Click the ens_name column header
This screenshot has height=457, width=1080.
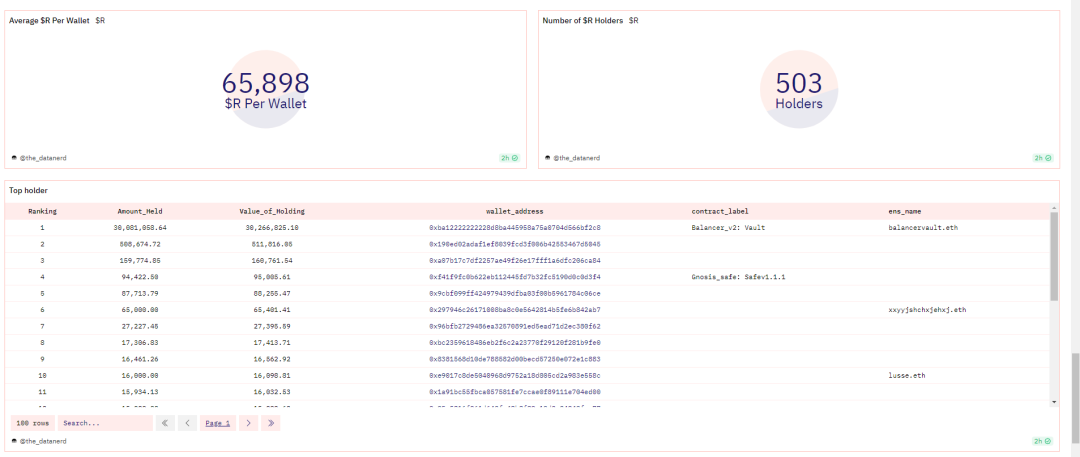click(x=904, y=212)
